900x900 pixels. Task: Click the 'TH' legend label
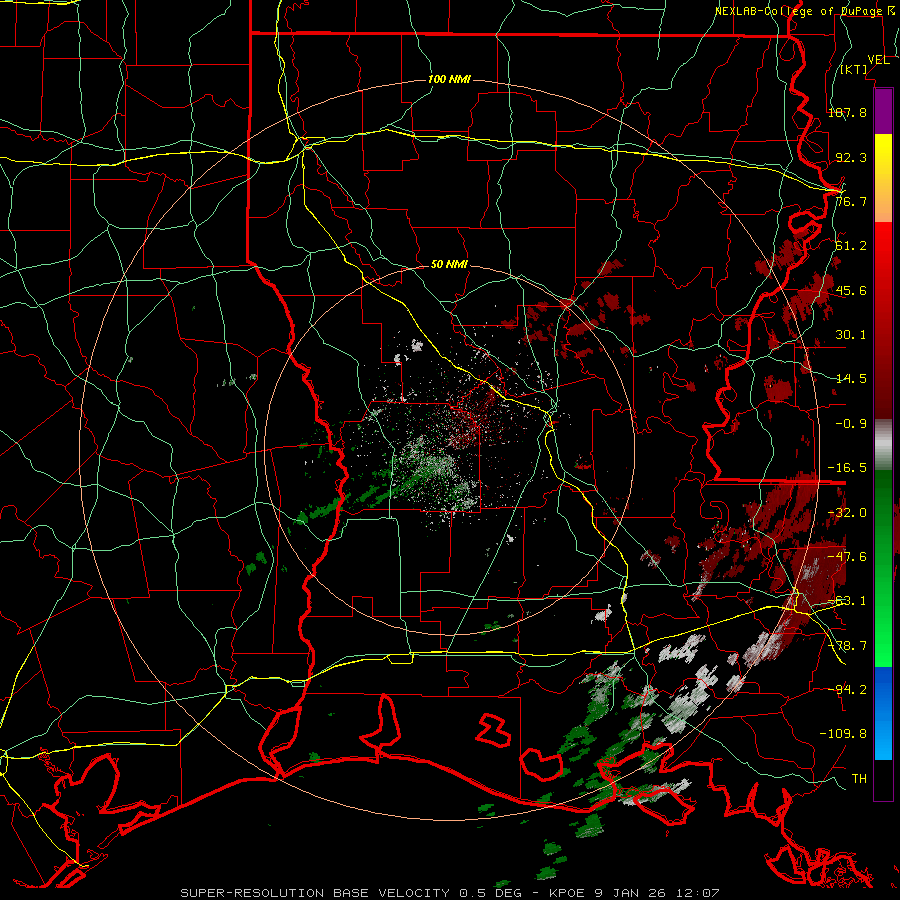(x=859, y=779)
